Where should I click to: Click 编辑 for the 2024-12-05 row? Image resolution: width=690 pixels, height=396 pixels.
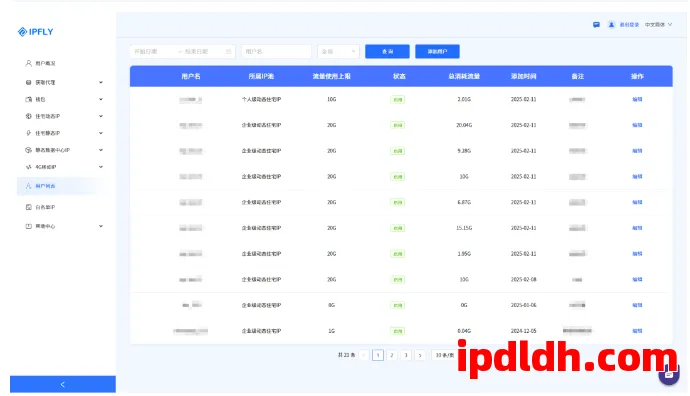[x=637, y=331]
